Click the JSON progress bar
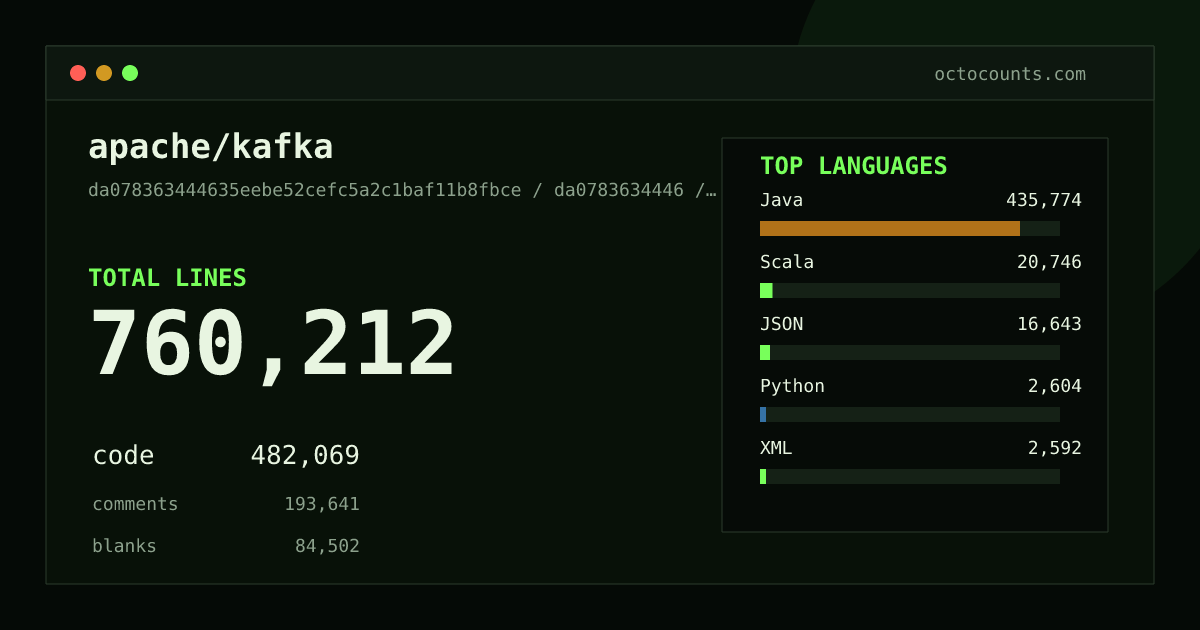 [910, 352]
